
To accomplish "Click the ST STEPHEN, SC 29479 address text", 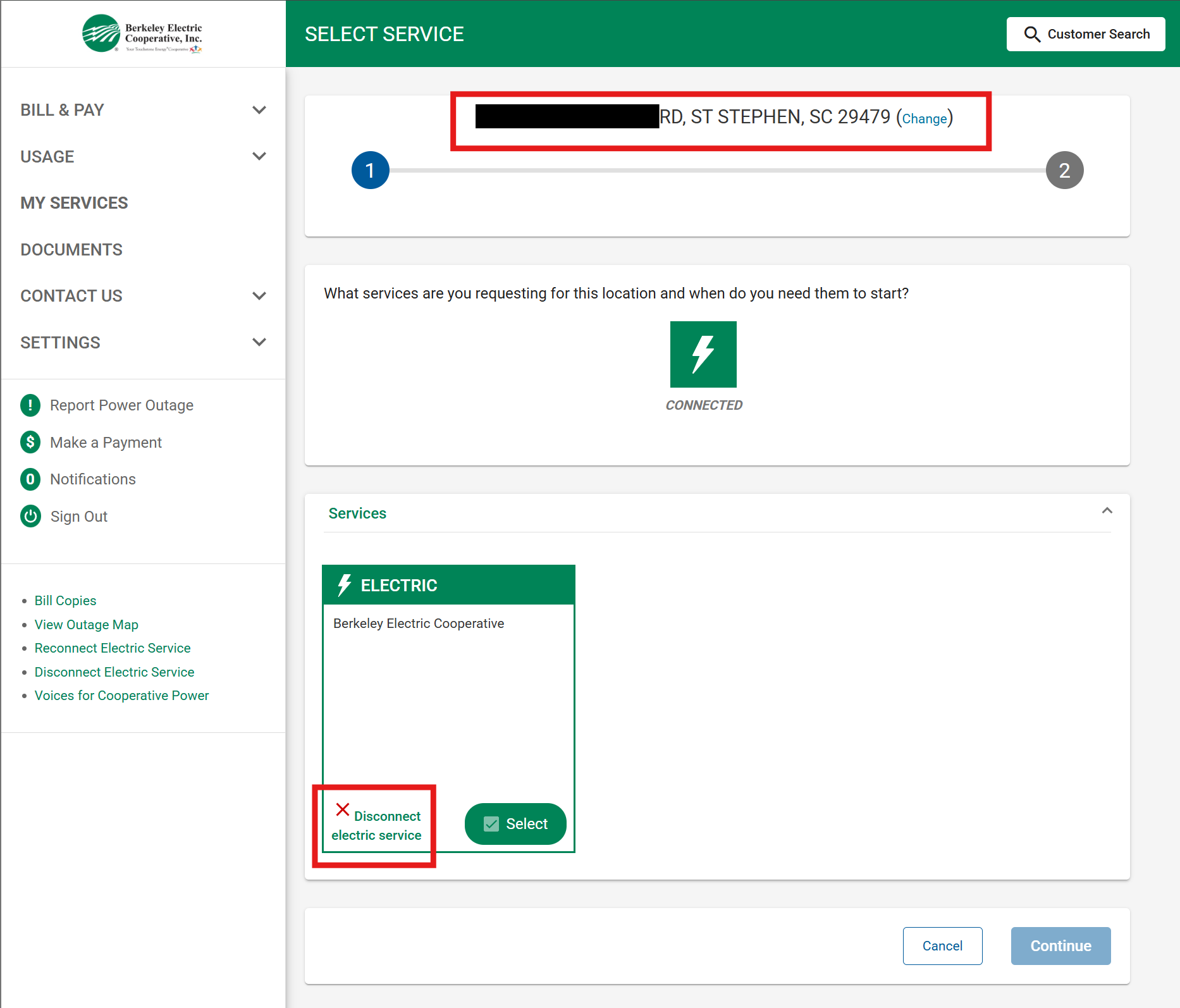I will click(x=790, y=117).
